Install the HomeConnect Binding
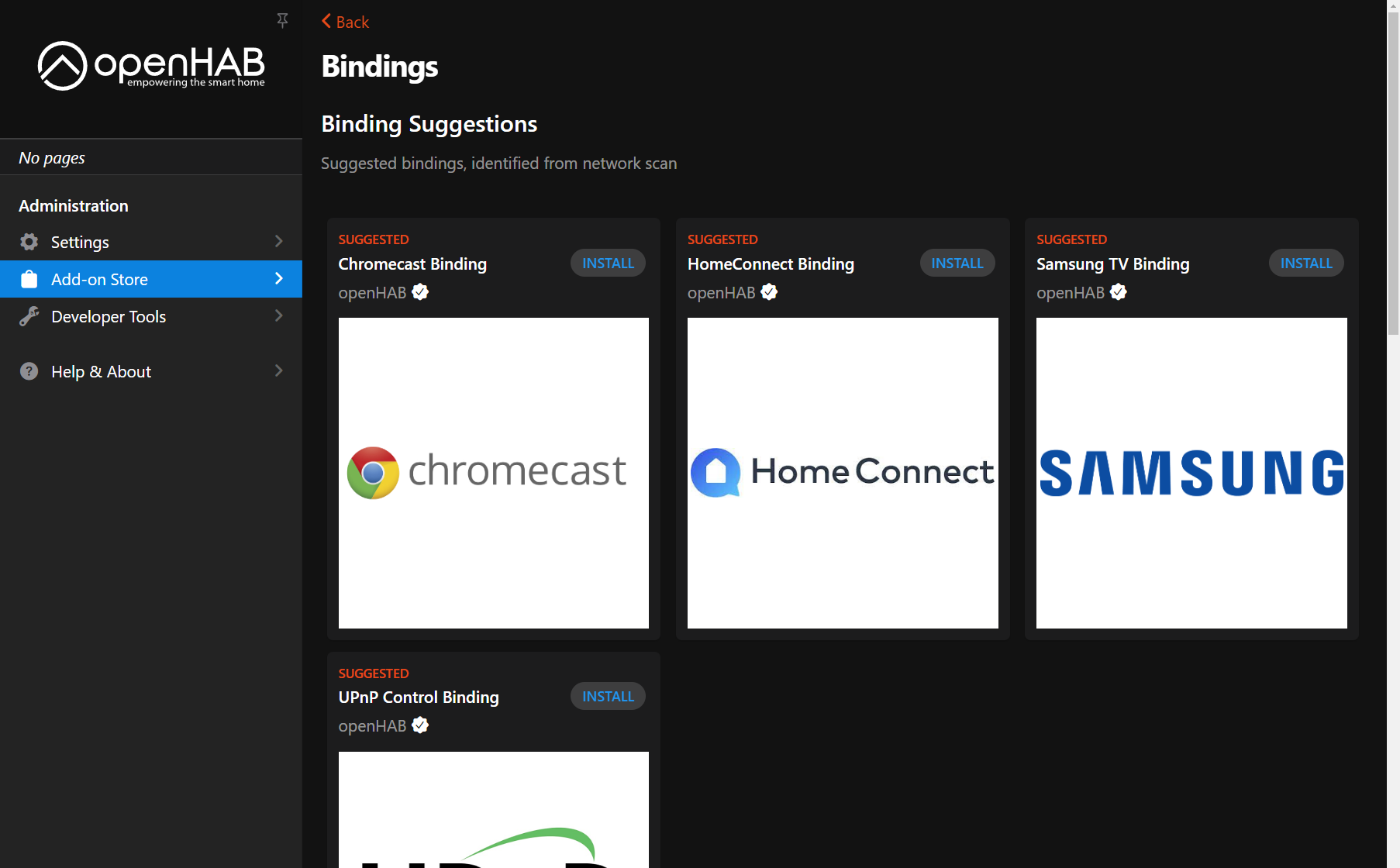Viewport: 1400px width, 868px height. (957, 263)
